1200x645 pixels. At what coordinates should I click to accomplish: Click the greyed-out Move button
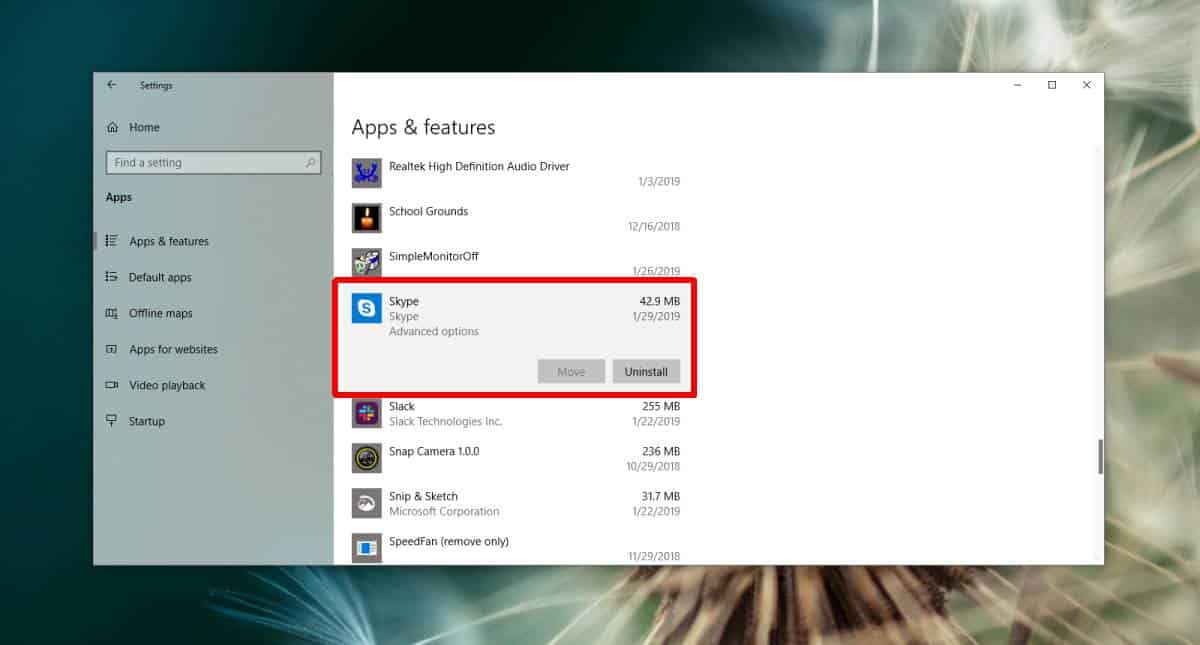click(571, 371)
